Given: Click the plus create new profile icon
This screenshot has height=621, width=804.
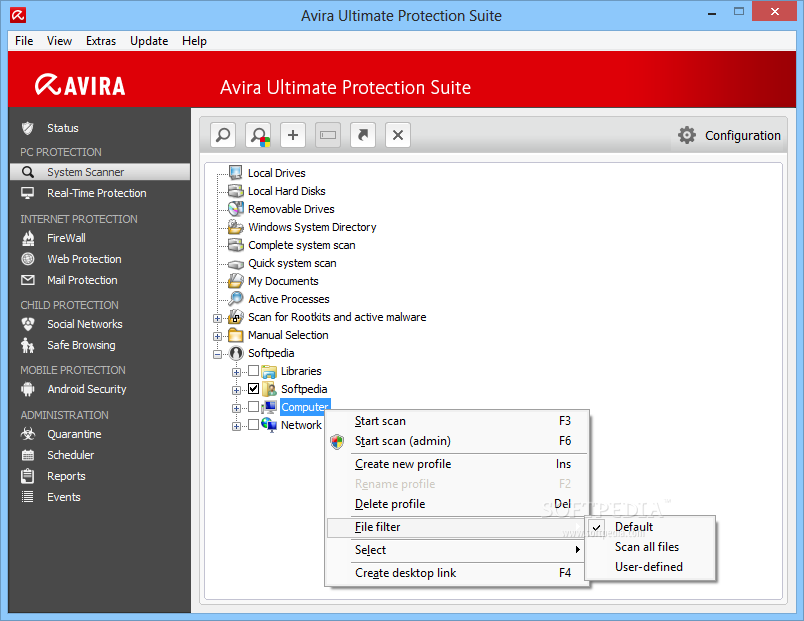Looking at the screenshot, I should (293, 135).
